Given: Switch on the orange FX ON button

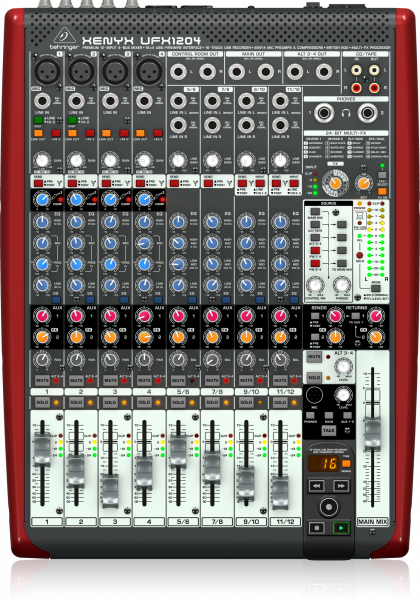Looking at the screenshot, I should 382,191.
